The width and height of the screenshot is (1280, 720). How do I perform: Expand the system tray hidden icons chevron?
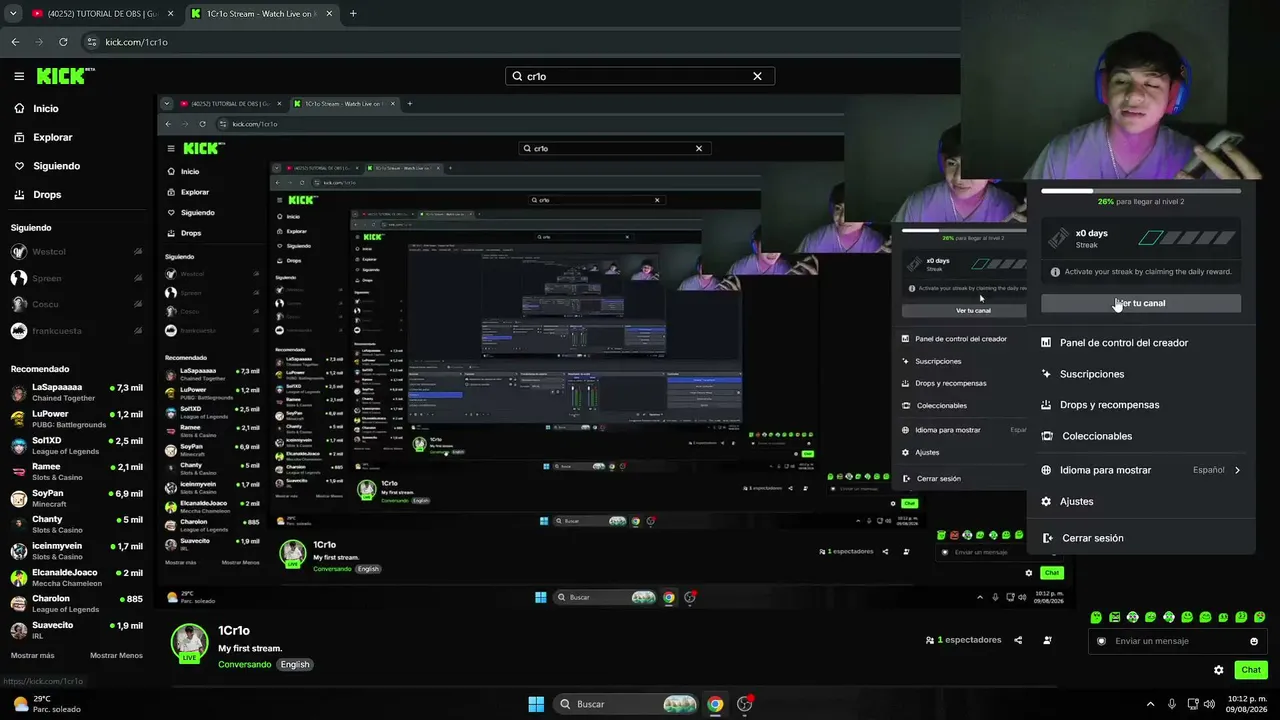tap(1151, 704)
